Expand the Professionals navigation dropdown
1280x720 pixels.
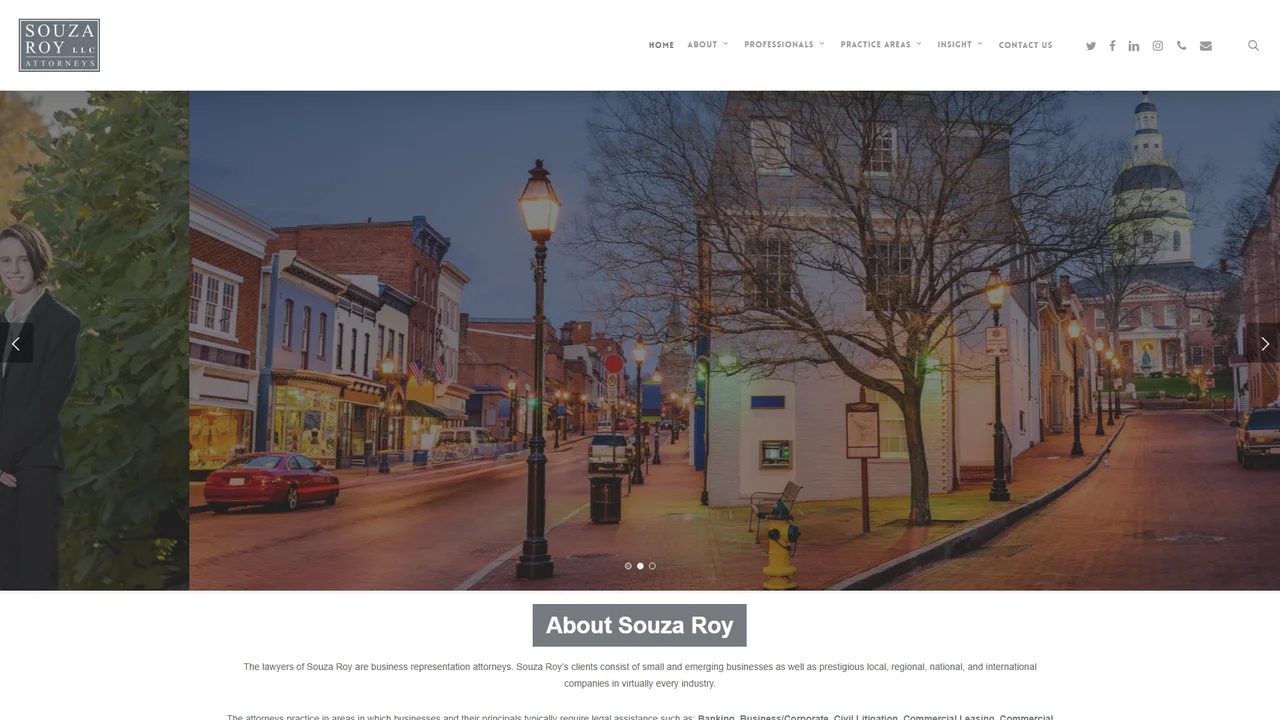[x=784, y=45]
